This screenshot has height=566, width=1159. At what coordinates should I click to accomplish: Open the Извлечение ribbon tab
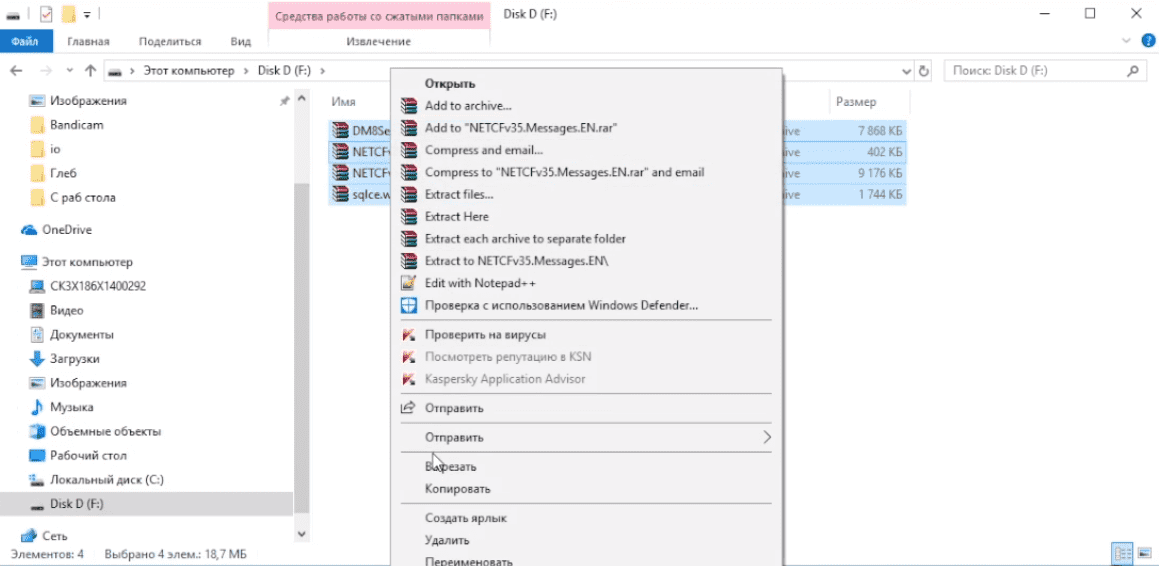pyautogui.click(x=378, y=41)
